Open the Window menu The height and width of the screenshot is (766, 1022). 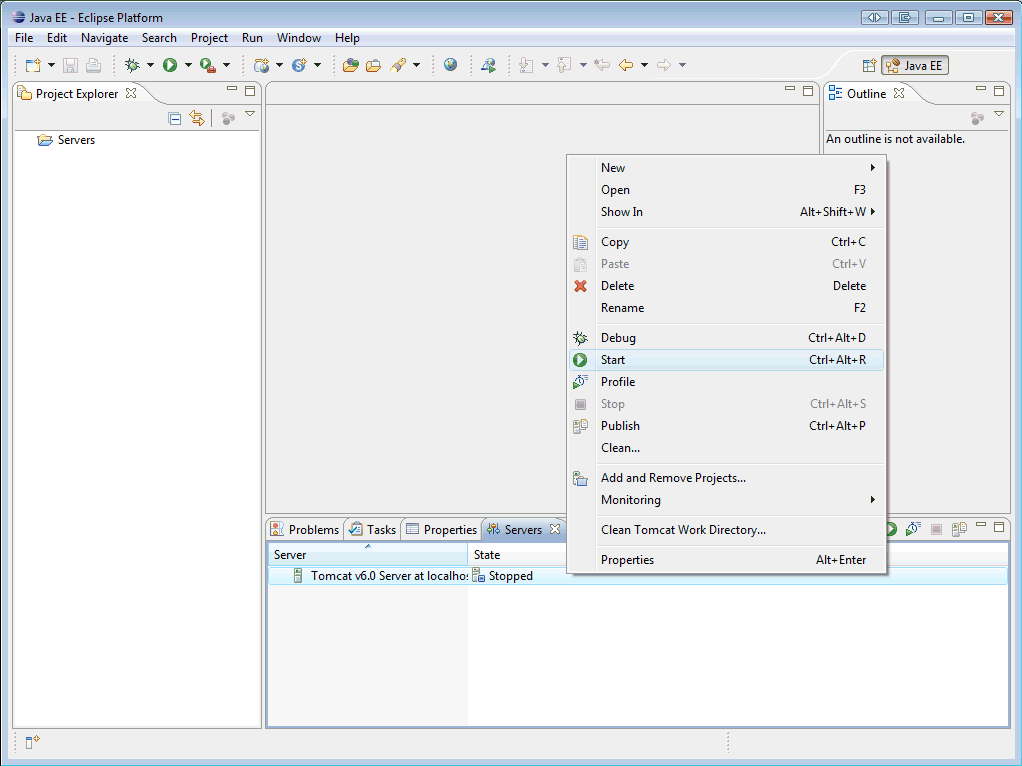coord(299,38)
